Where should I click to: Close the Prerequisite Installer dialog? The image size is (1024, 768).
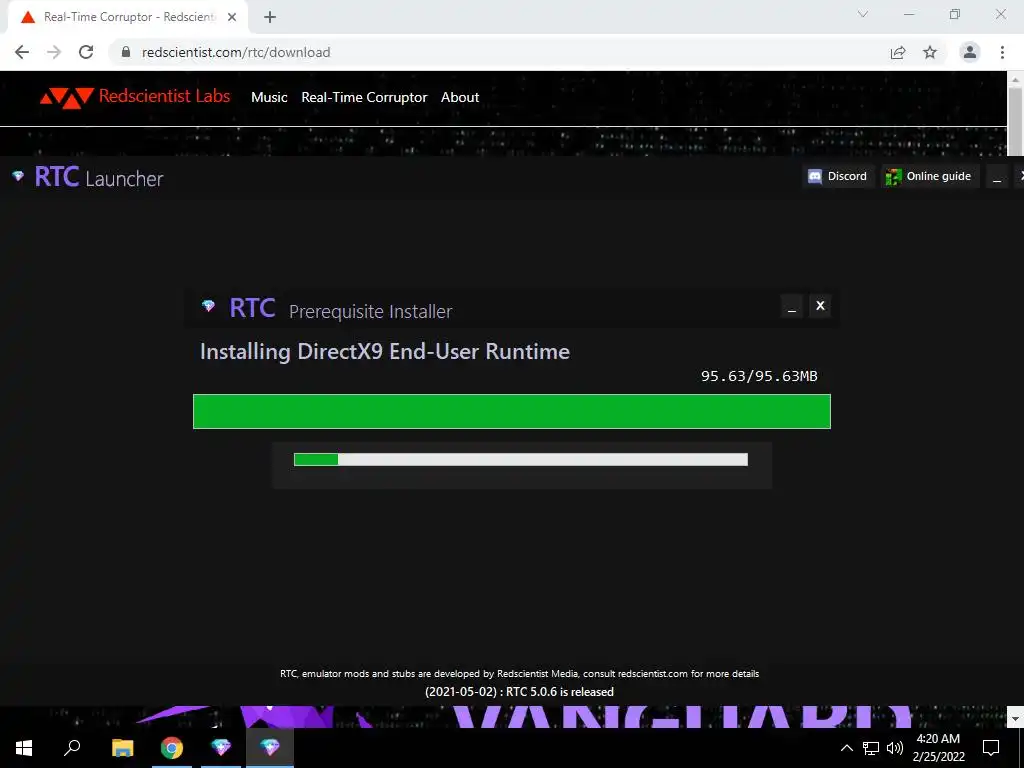coord(820,306)
